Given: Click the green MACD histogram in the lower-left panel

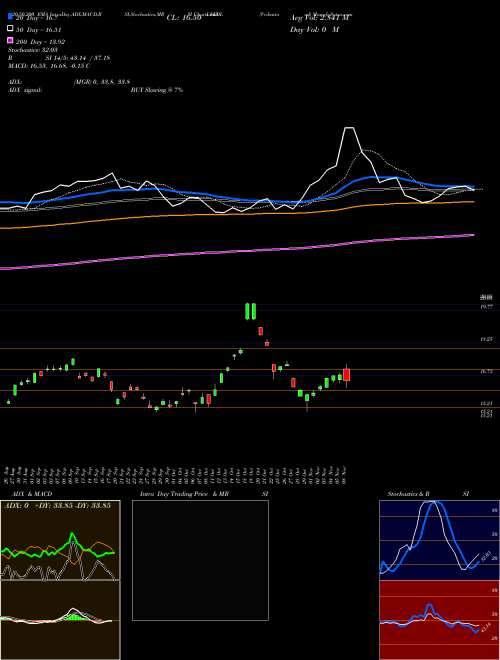Looking at the screenshot, I should coord(74,617).
